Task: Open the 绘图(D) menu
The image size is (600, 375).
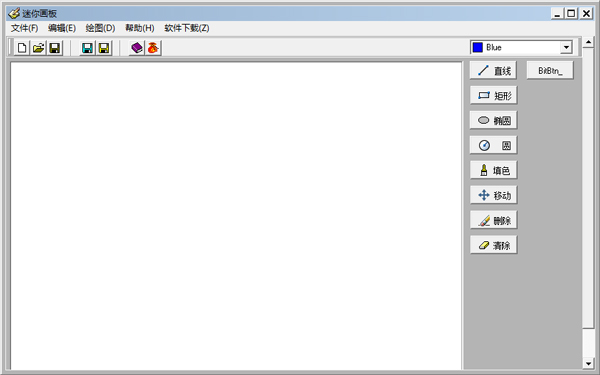Action: click(x=100, y=28)
